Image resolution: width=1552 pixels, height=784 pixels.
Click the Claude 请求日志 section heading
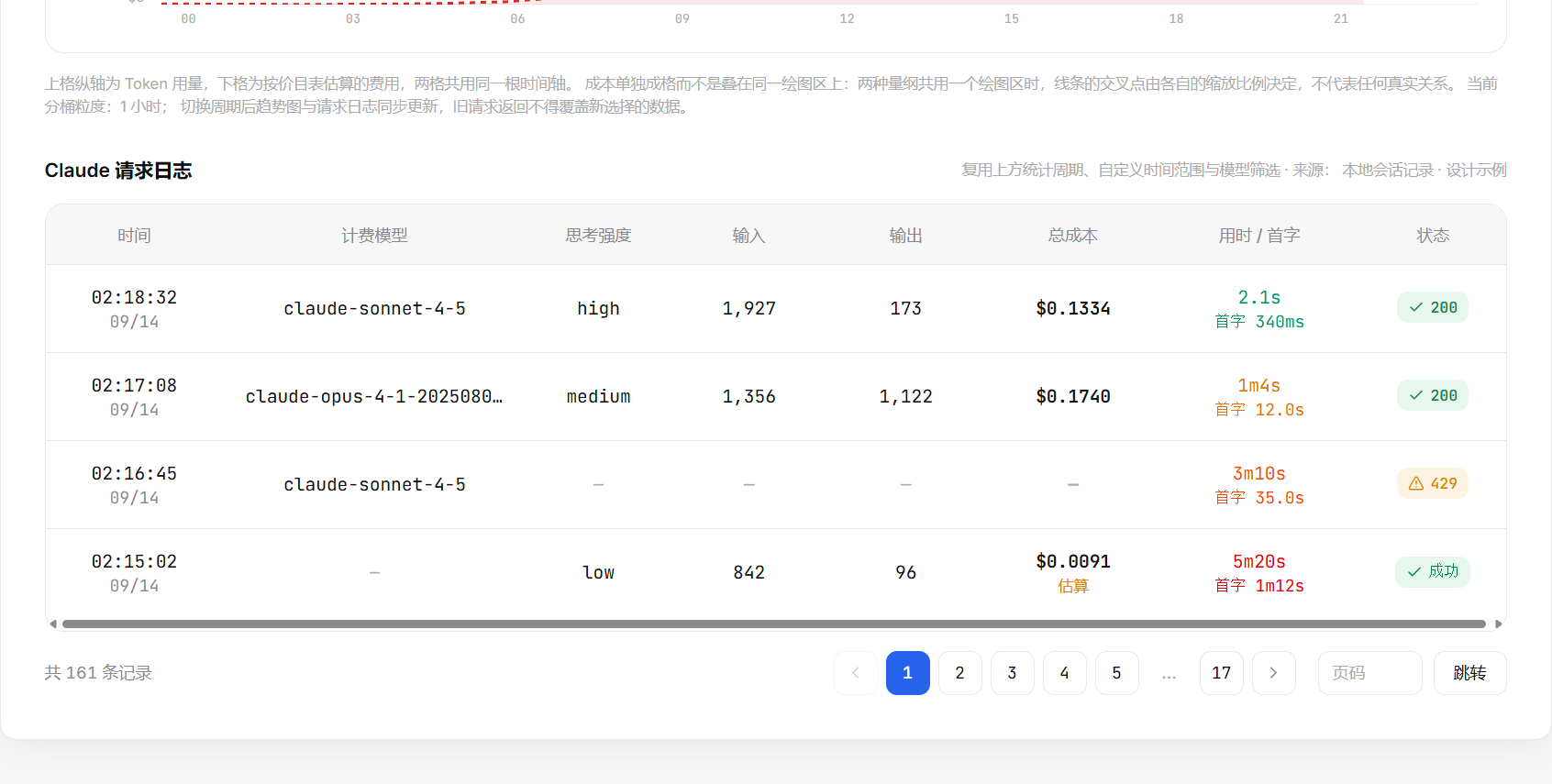pyautogui.click(x=118, y=171)
